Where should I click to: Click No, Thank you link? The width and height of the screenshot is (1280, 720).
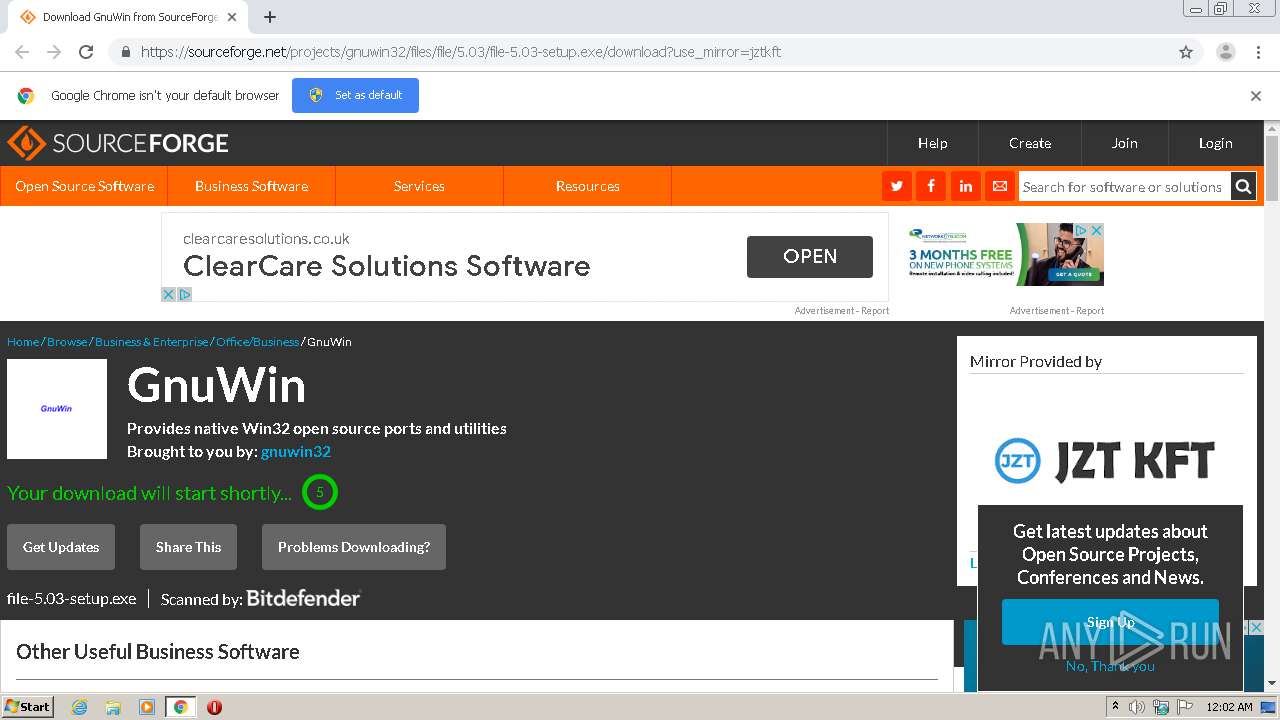coord(1110,666)
